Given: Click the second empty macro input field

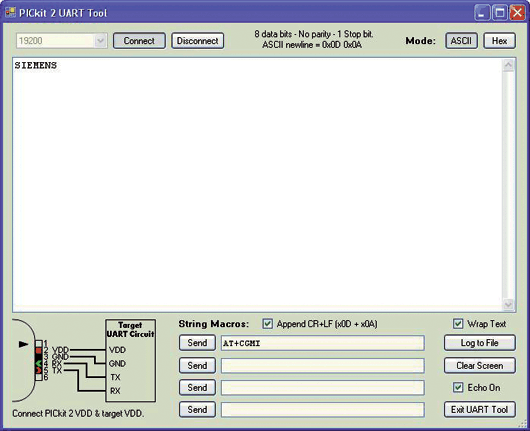Looking at the screenshot, I should [x=323, y=366].
